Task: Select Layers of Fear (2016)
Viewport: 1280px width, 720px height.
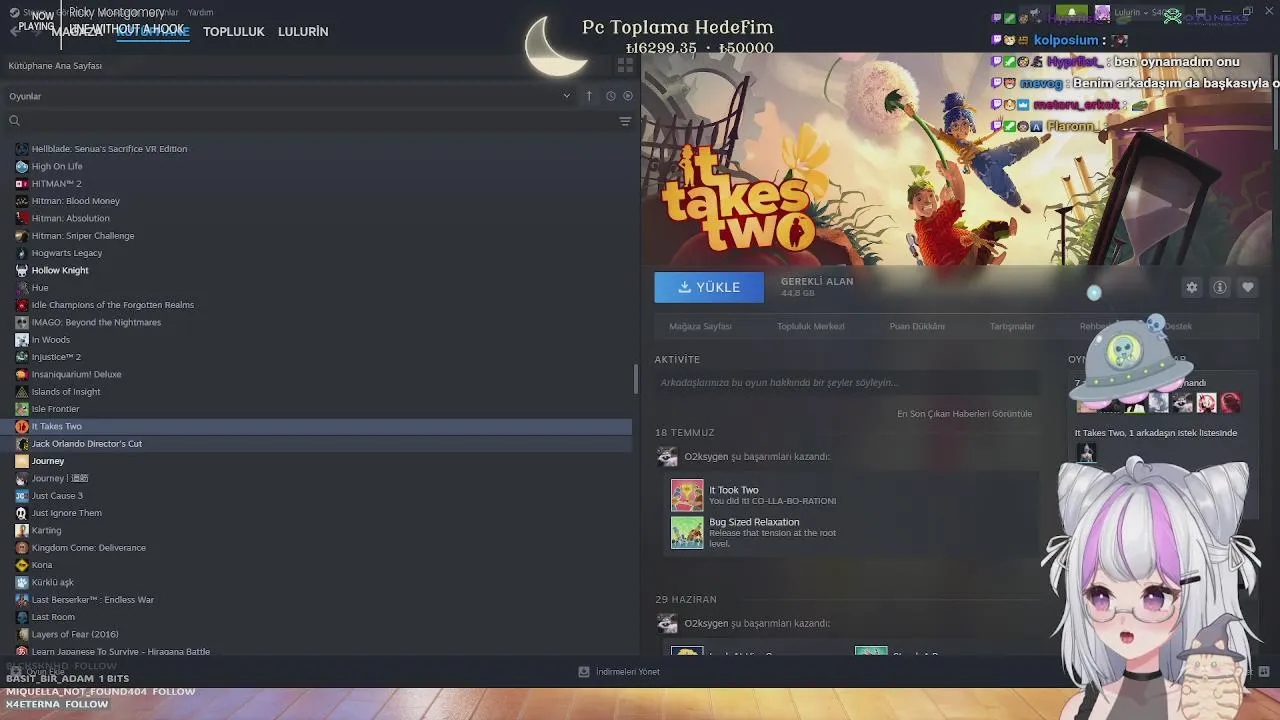Action: (75, 634)
